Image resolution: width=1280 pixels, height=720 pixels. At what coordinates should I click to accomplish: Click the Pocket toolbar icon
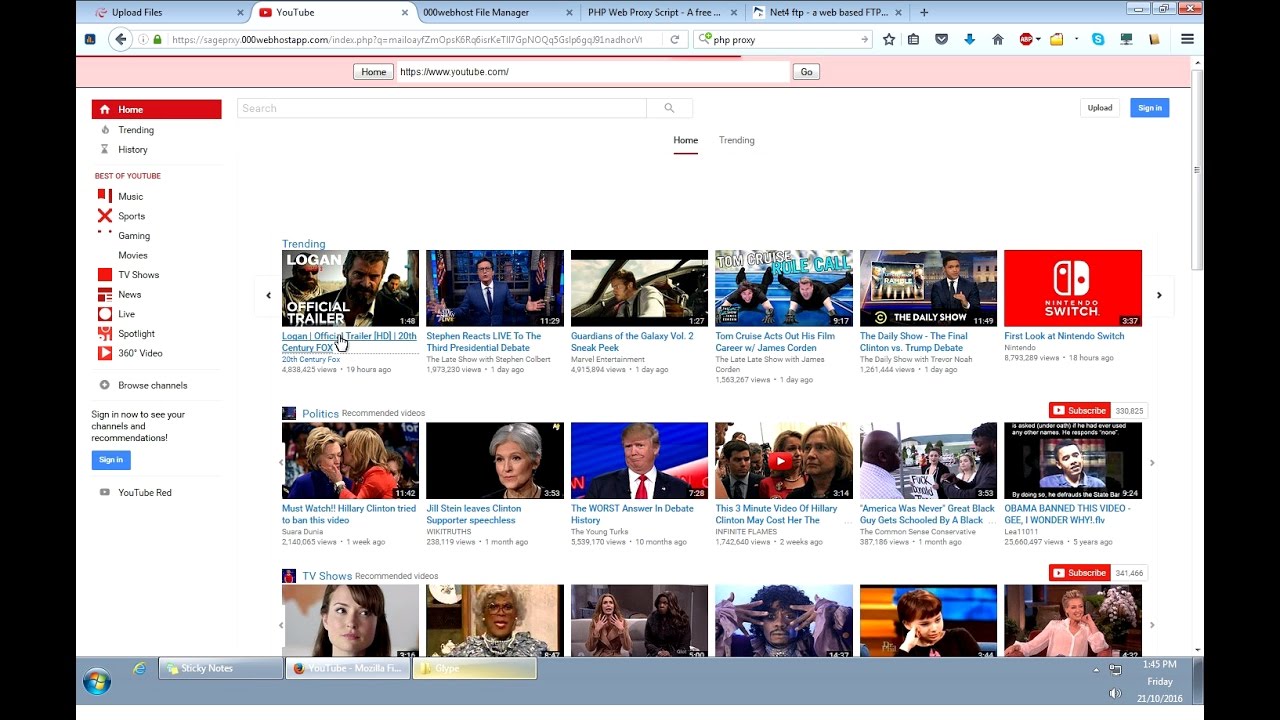(x=941, y=40)
